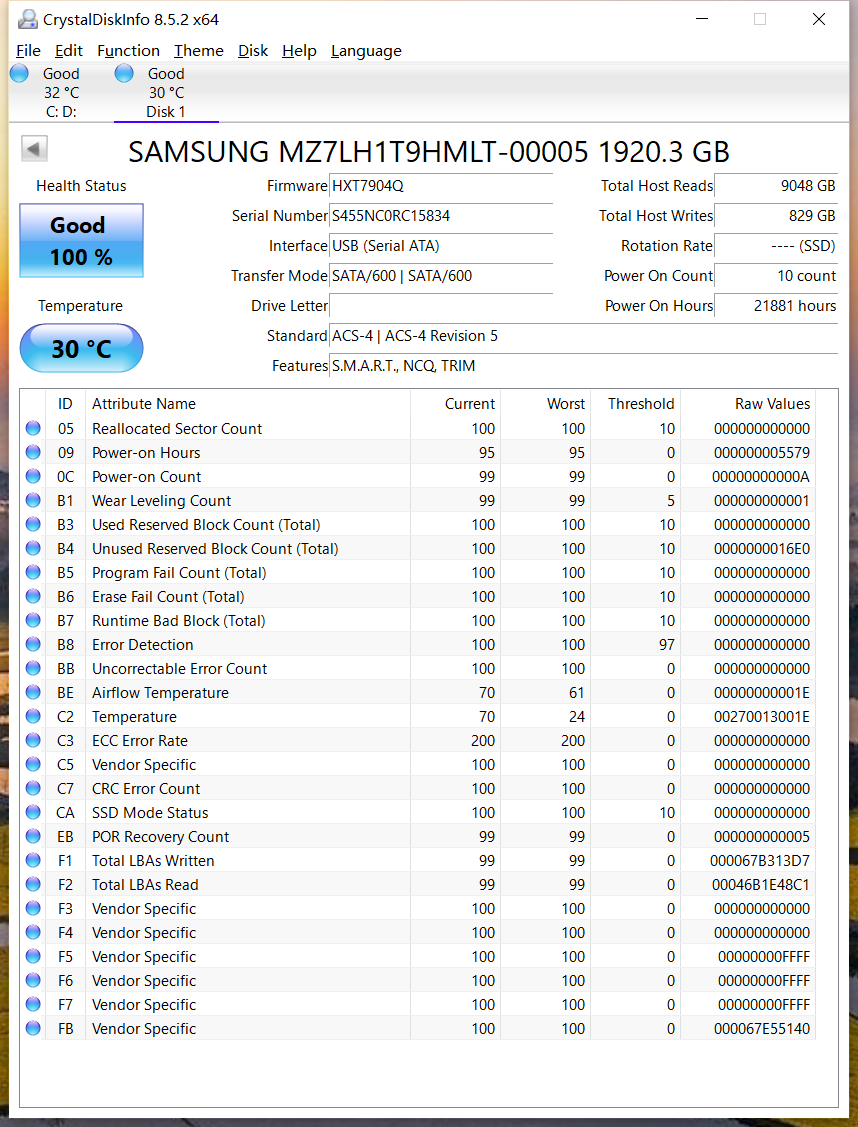Click the status dot for Program Fail Count
The image size is (858, 1127).
pyautogui.click(x=33, y=572)
